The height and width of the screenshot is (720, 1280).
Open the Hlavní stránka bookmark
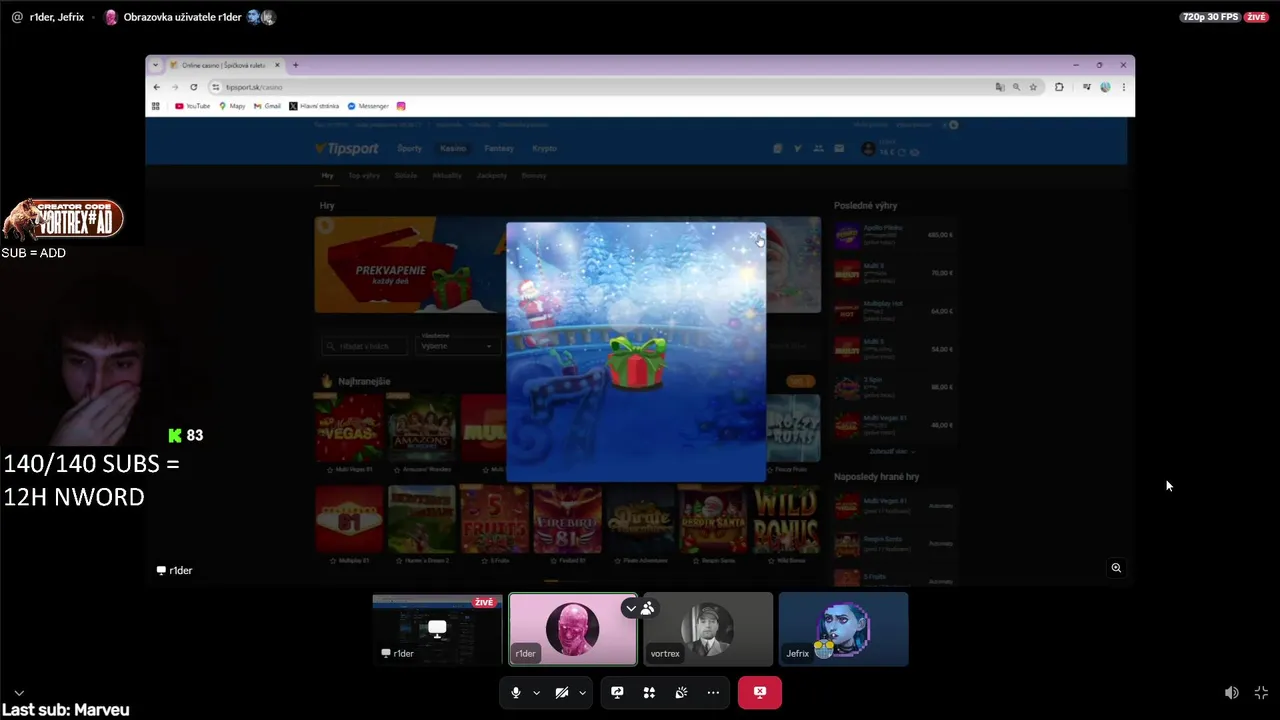[314, 106]
